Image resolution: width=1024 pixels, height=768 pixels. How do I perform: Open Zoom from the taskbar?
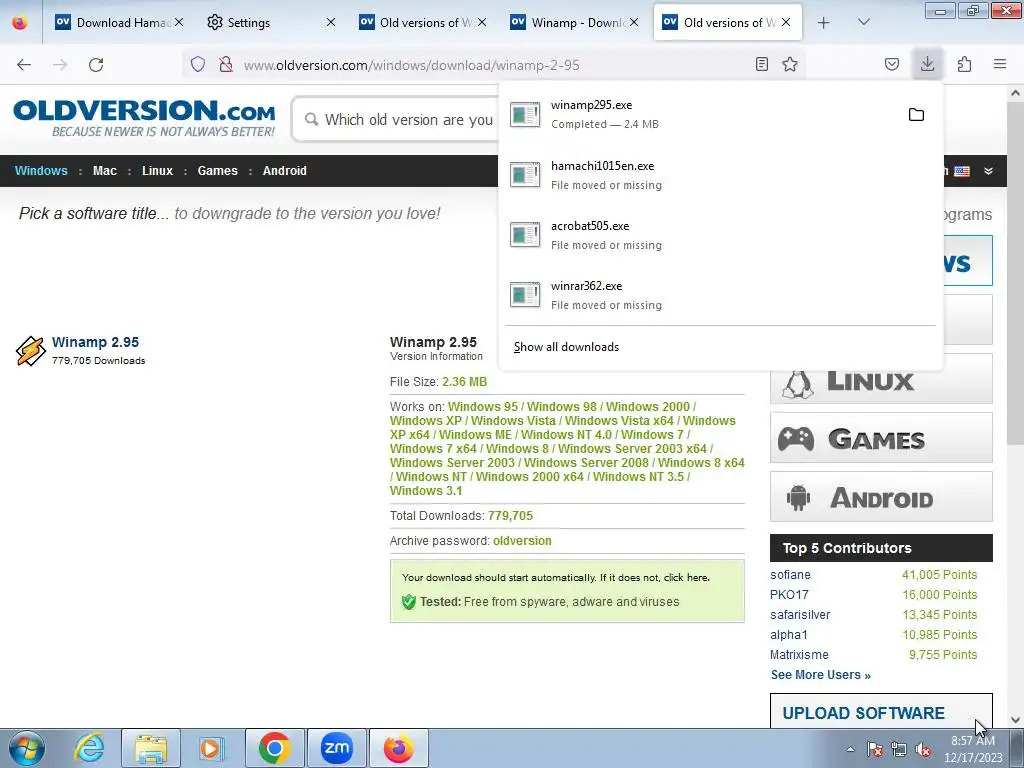[x=336, y=748]
